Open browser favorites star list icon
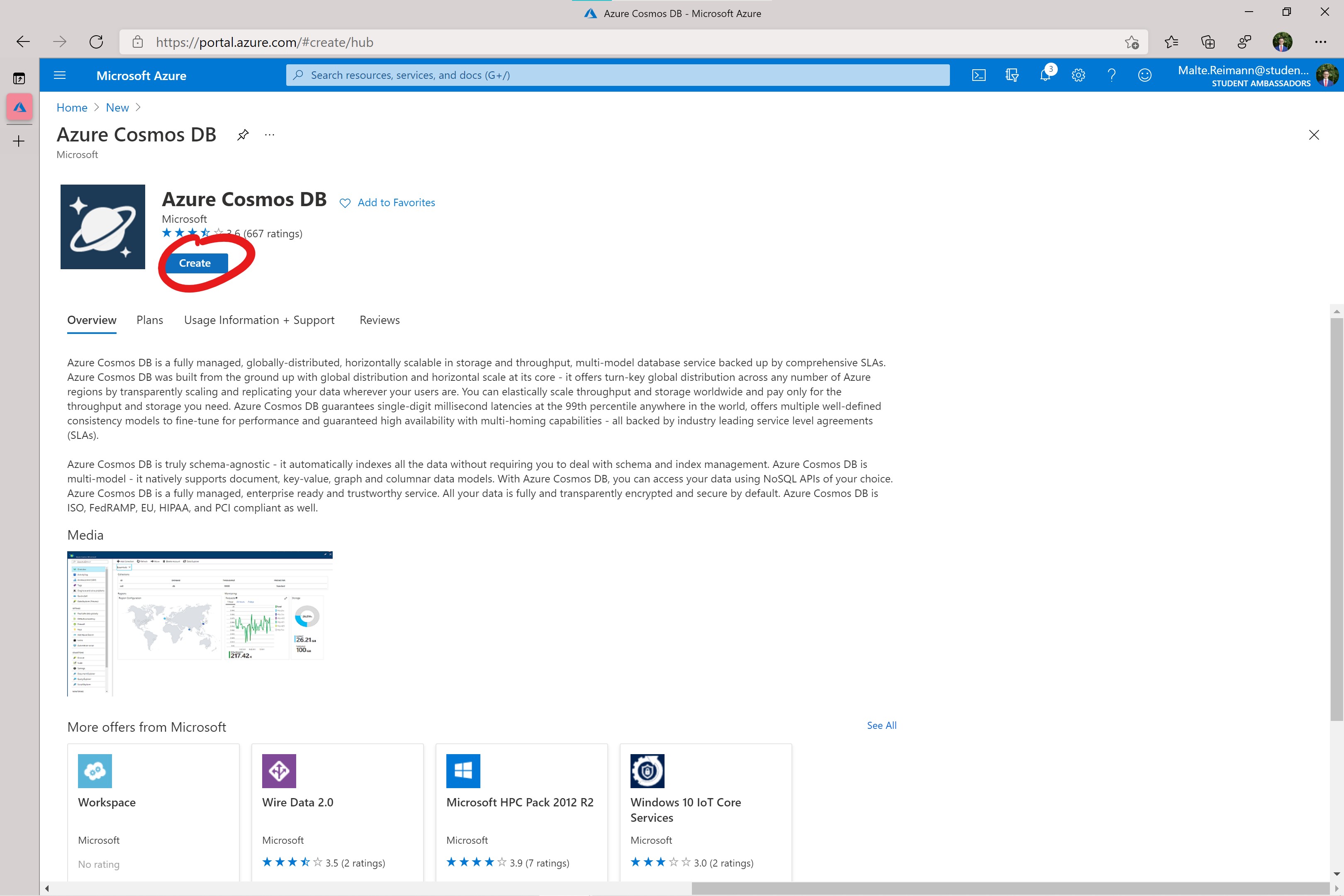Viewport: 1344px width, 896px height. click(1171, 42)
